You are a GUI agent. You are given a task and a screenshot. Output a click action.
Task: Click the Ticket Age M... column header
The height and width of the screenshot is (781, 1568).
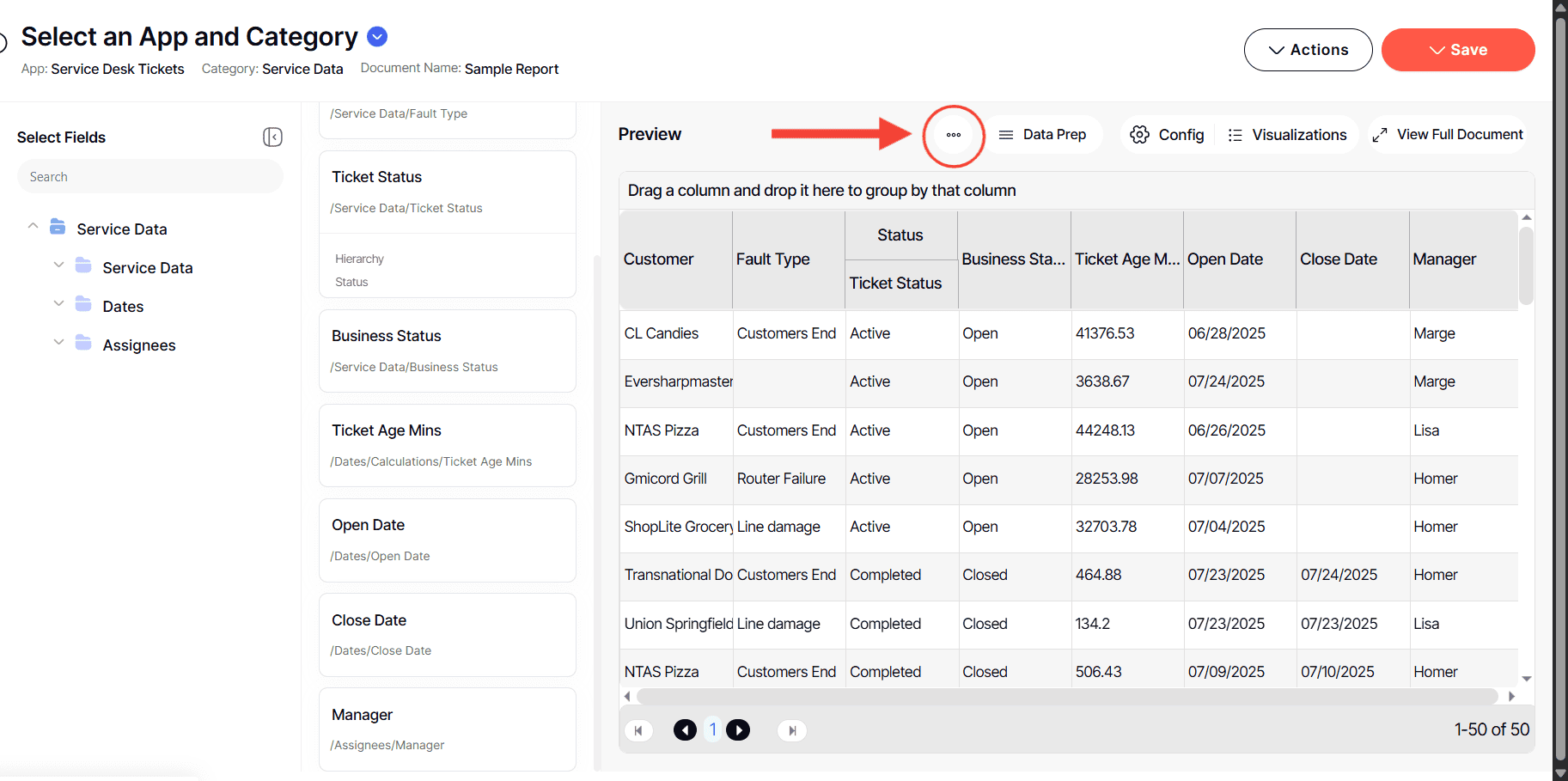(1126, 259)
